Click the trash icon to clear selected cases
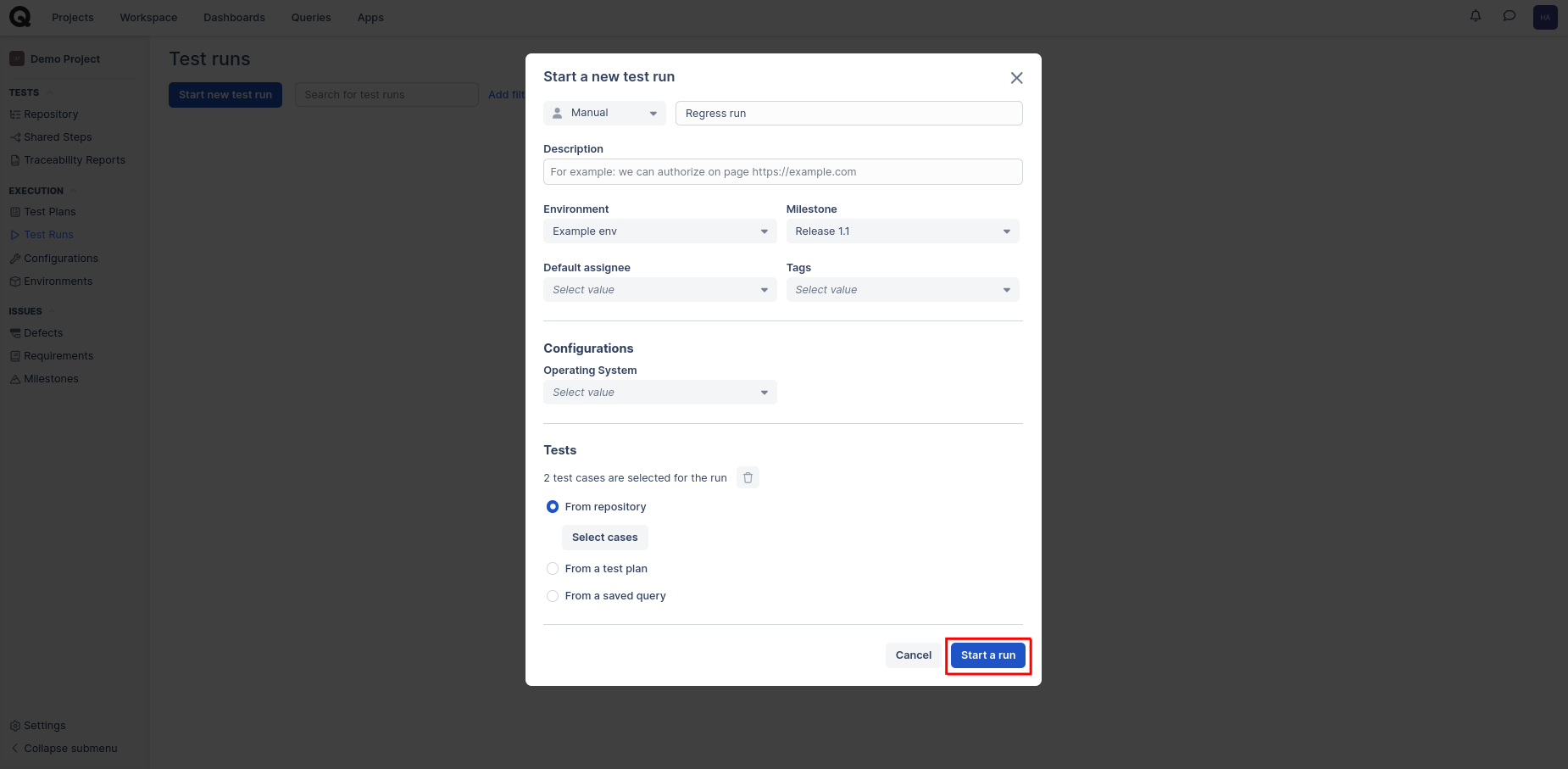 (748, 477)
